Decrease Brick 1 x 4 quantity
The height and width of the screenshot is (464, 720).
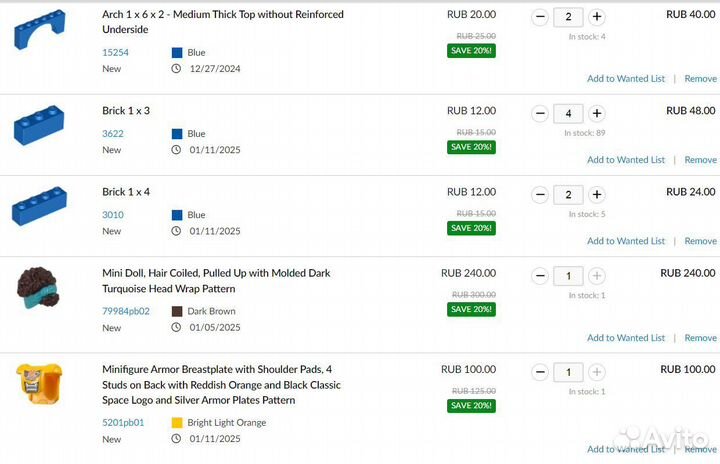[x=540, y=195]
